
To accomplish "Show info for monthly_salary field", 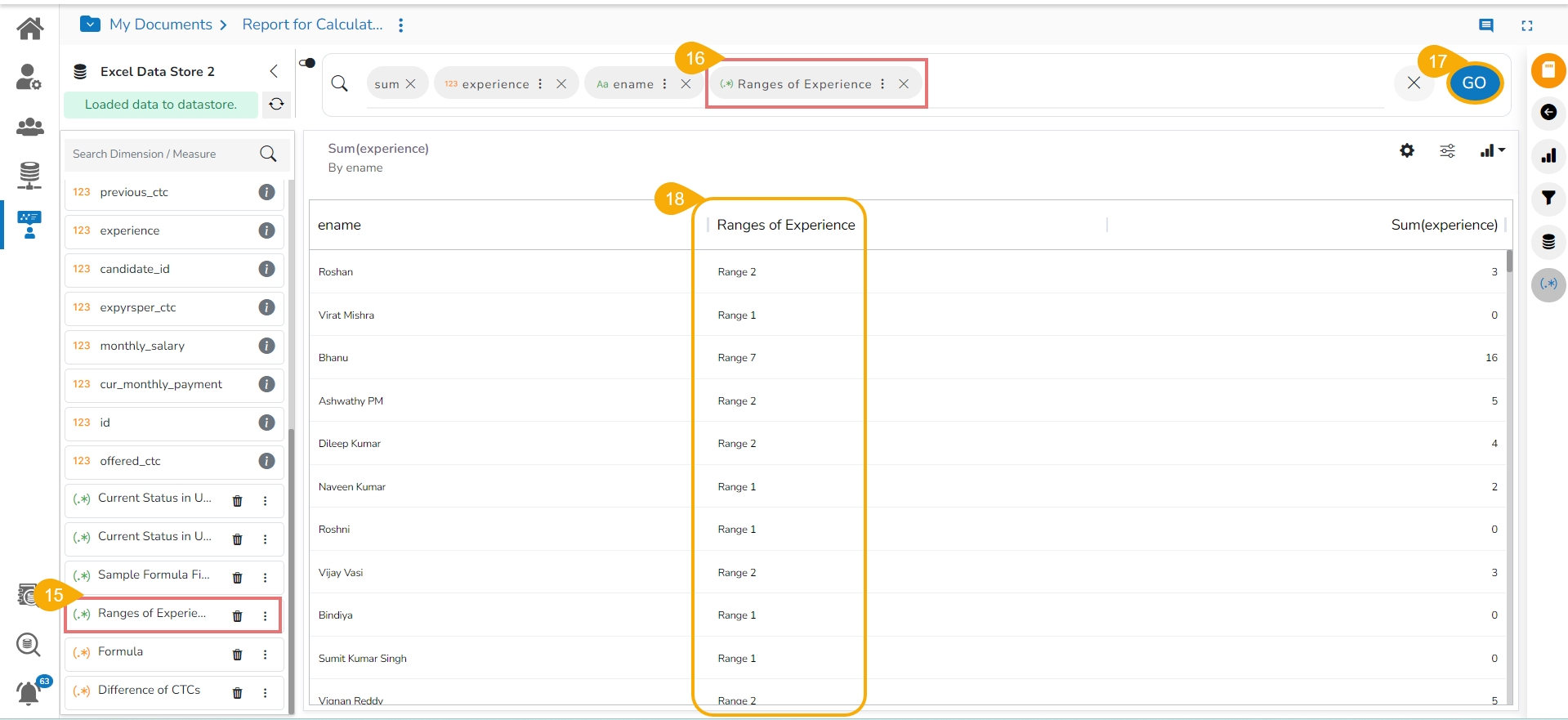I will pos(266,346).
